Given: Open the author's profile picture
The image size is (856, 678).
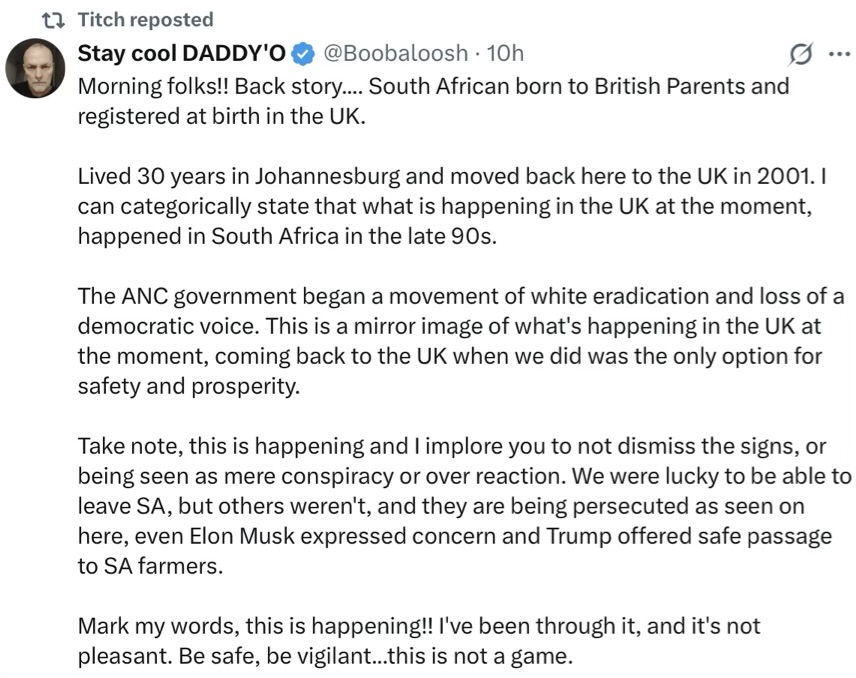Looking at the screenshot, I should point(35,68).
